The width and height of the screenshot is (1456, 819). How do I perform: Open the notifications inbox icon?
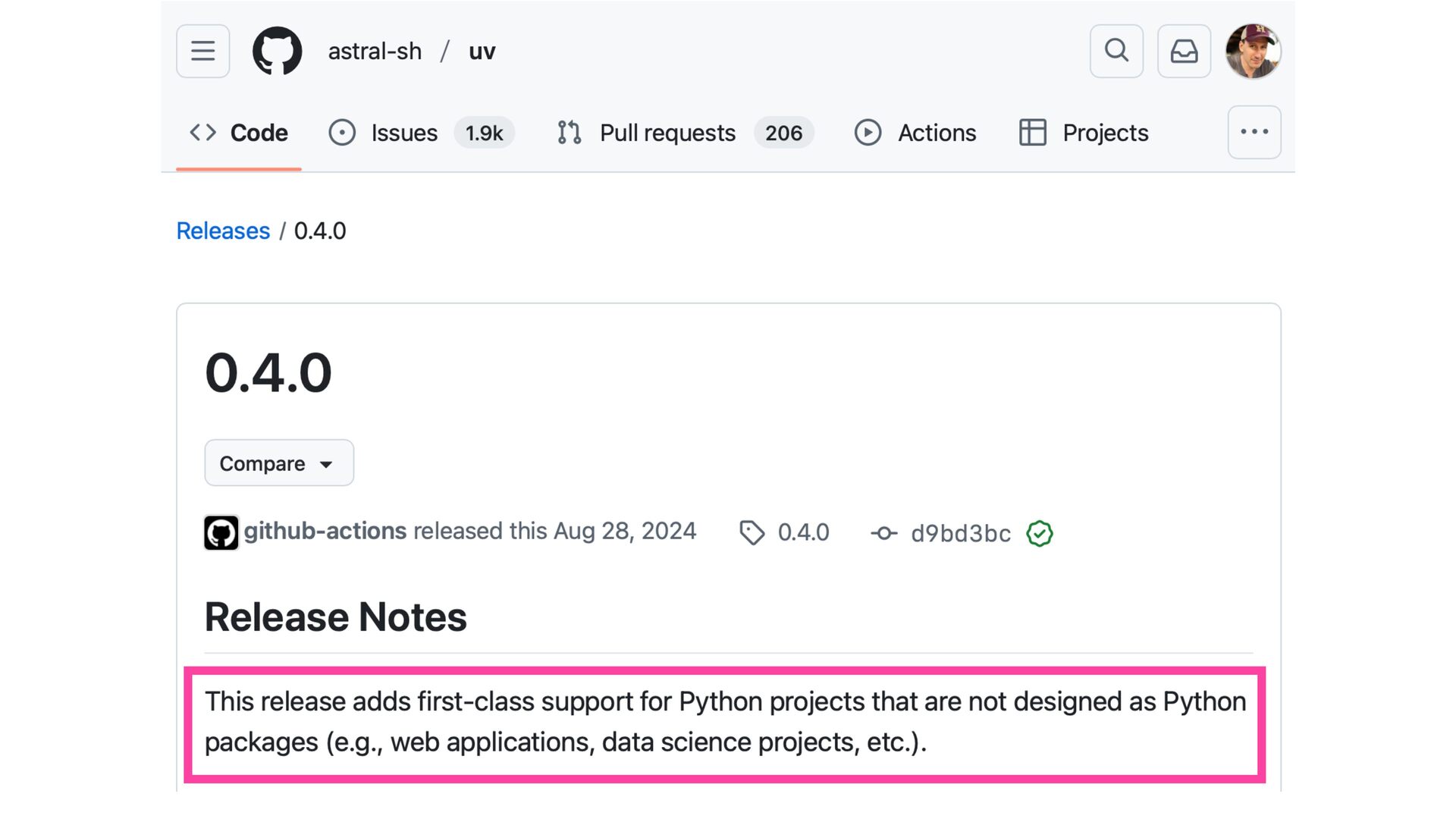click(x=1184, y=51)
